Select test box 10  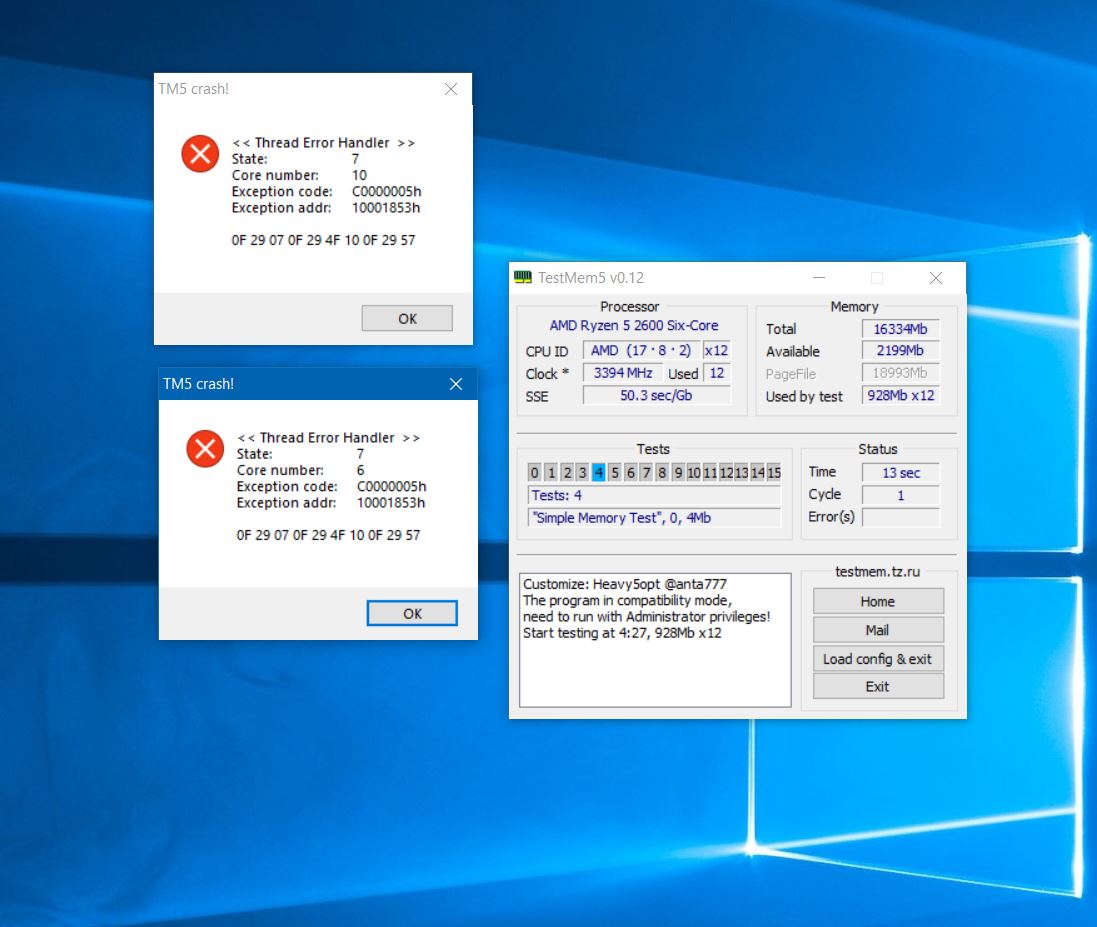(x=694, y=472)
